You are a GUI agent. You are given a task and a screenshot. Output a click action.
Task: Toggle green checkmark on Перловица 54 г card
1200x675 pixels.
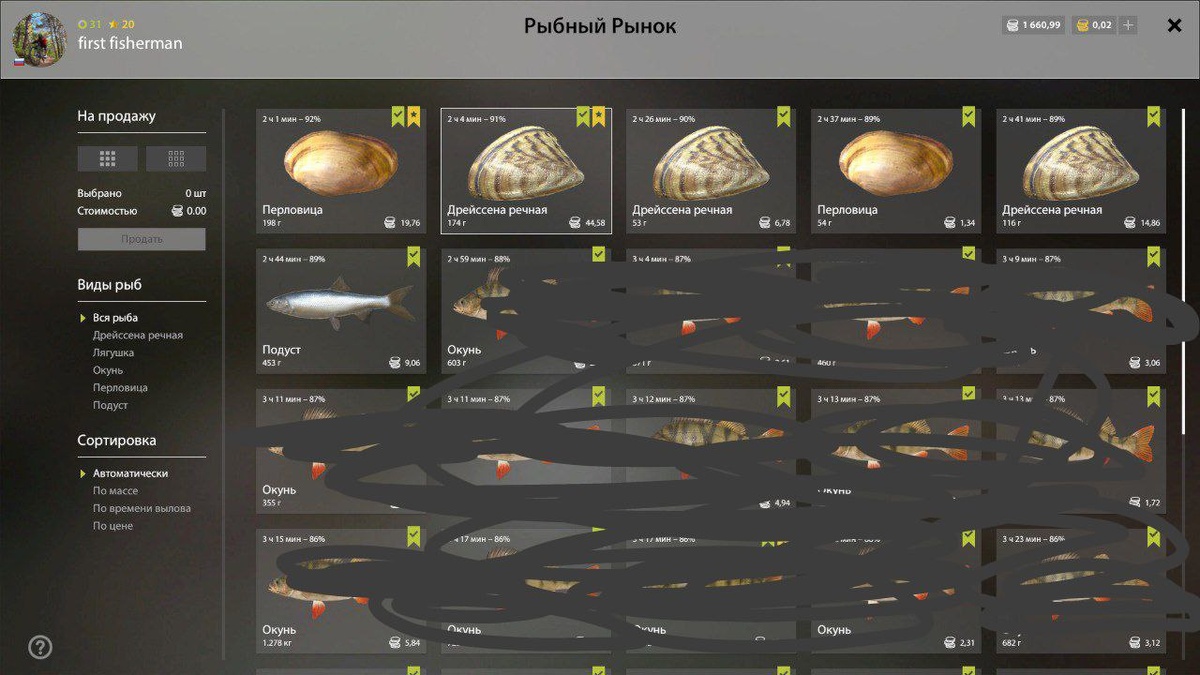969,118
